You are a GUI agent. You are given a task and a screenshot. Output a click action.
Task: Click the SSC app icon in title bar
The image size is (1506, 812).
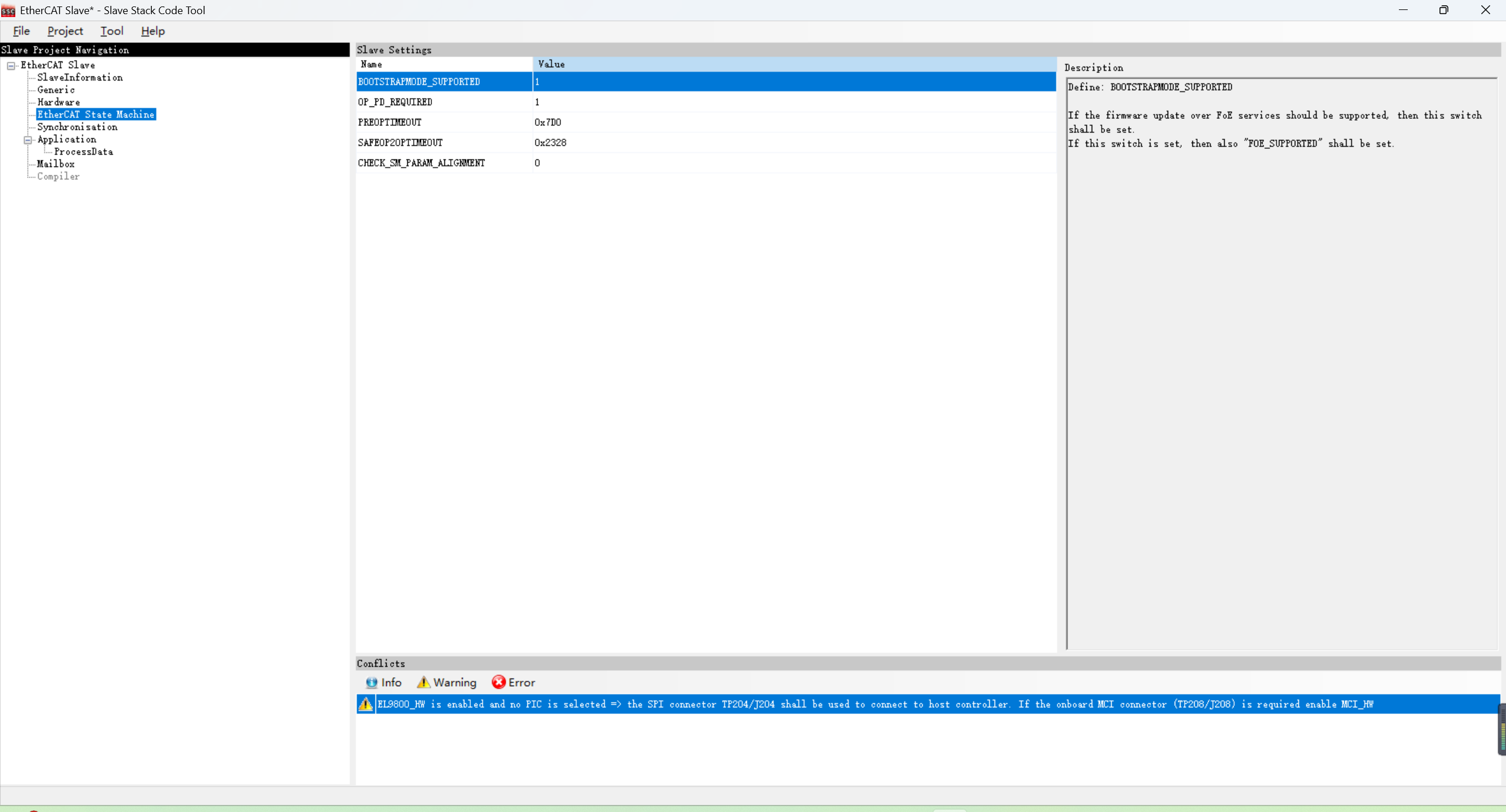pyautogui.click(x=8, y=11)
